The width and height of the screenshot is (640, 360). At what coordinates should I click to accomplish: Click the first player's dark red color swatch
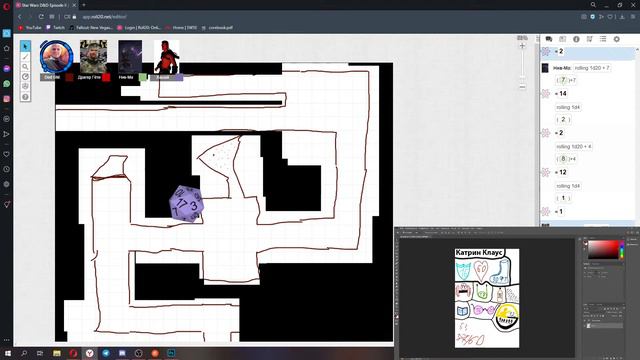pos(69,77)
